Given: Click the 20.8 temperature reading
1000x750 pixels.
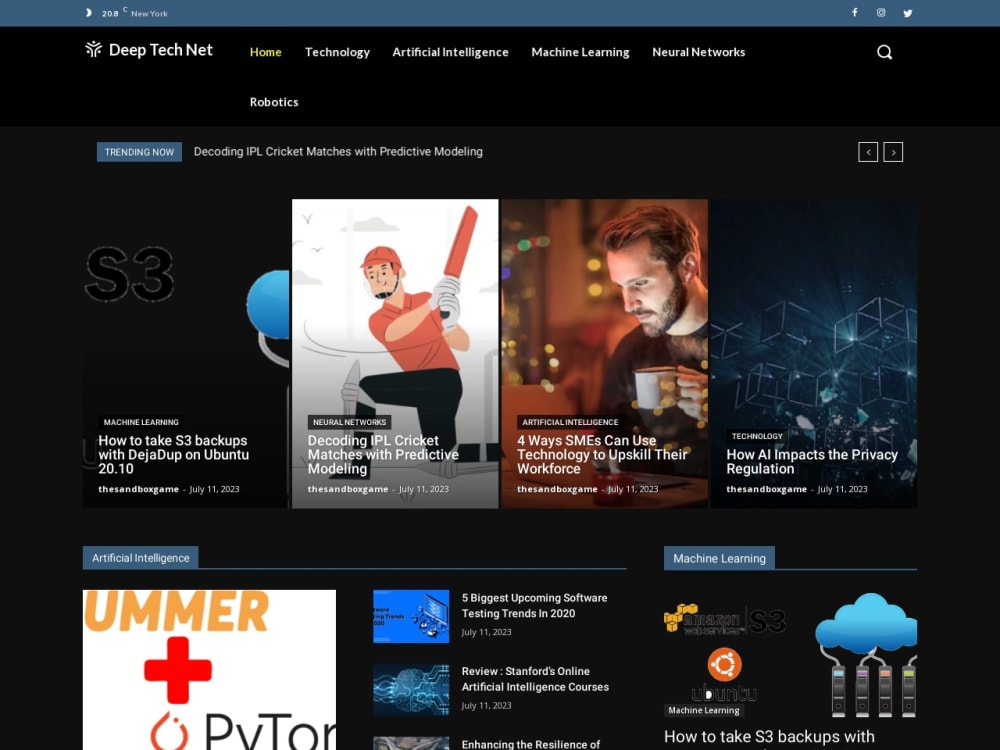Looking at the screenshot, I should pos(110,13).
